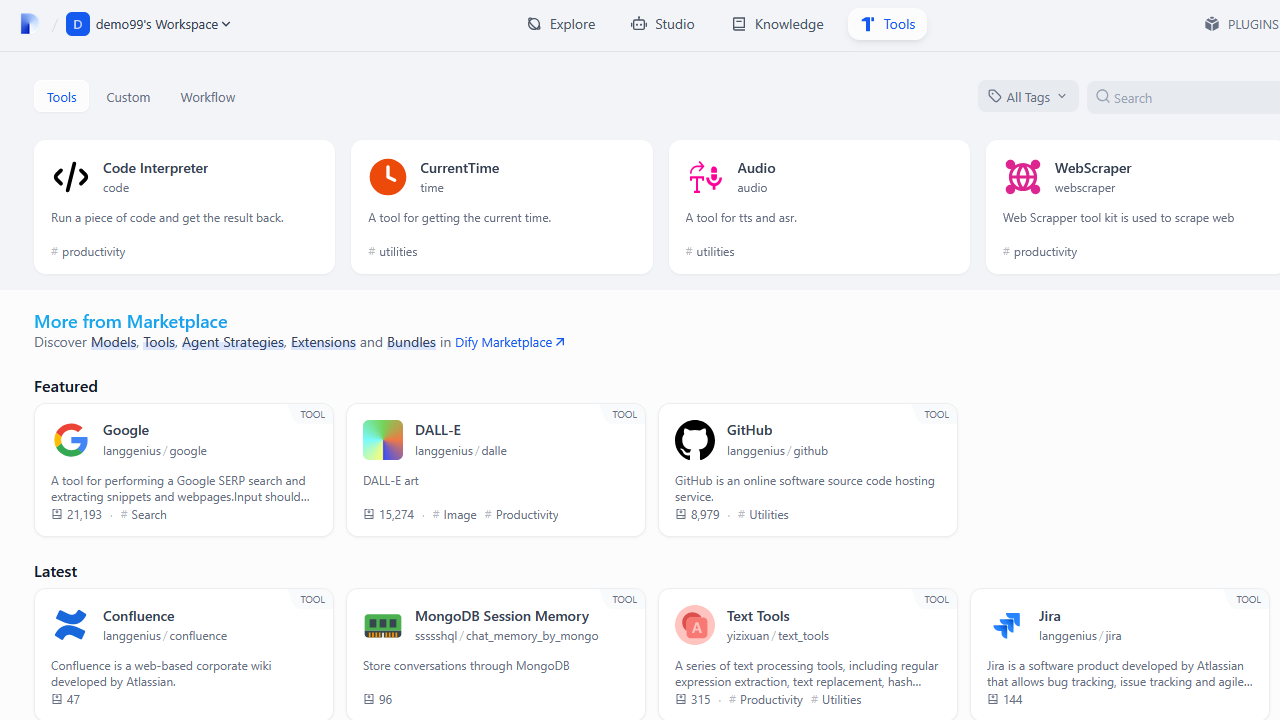The image size is (1280, 720).
Task: Open the GitHub octocat icon
Action: [x=695, y=440]
